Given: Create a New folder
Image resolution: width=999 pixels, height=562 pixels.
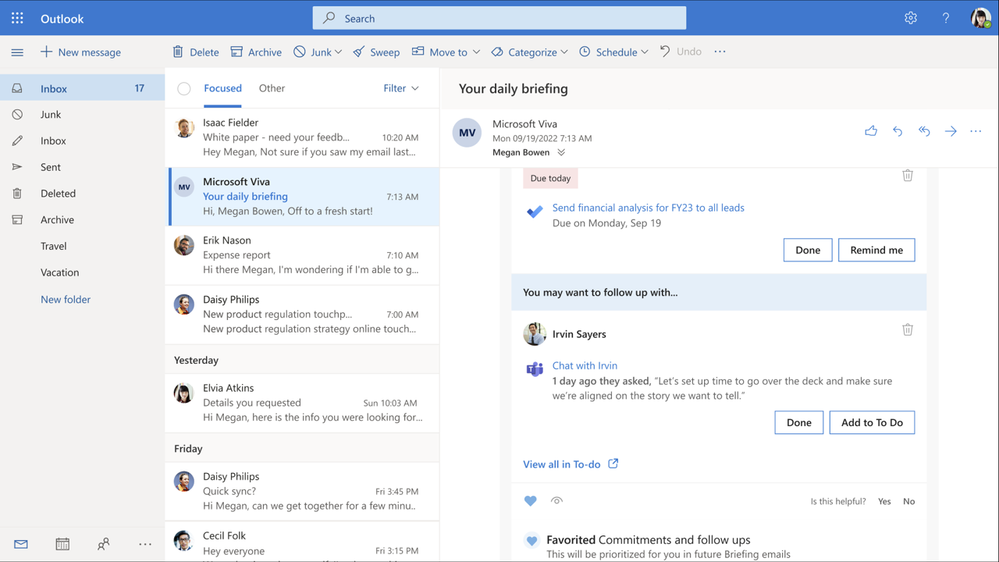Looking at the screenshot, I should coord(66,299).
